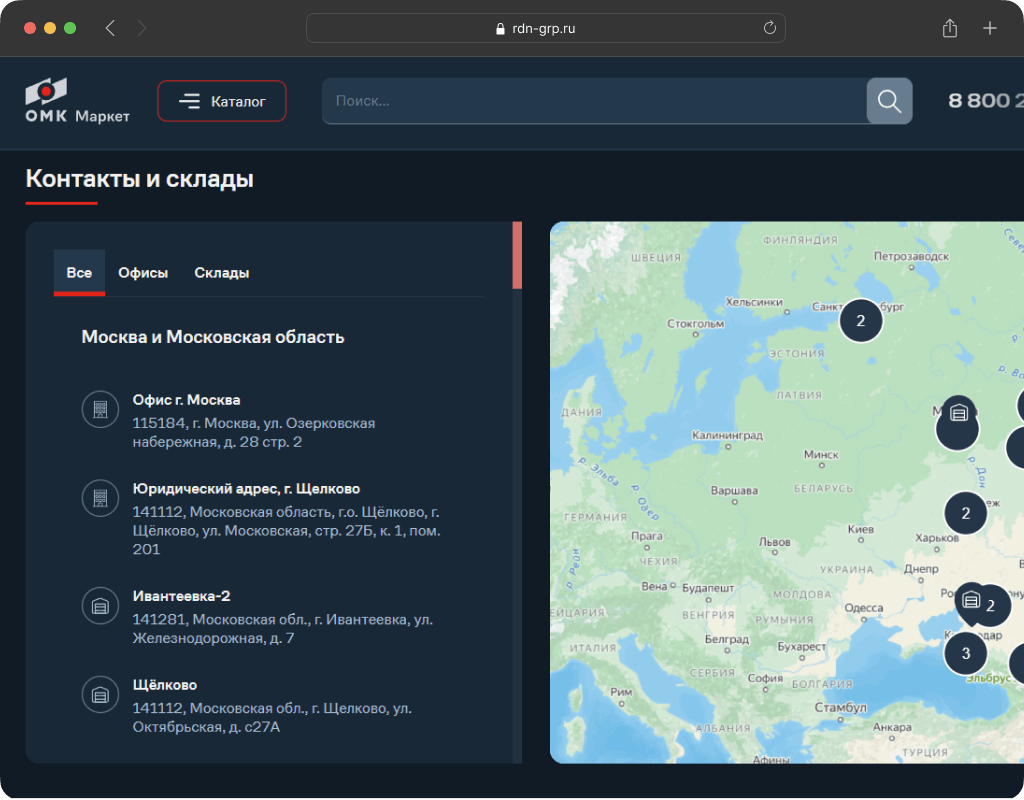Viewport: 1024px width, 800px height.
Task: Go back to previous page
Action: pos(110,28)
